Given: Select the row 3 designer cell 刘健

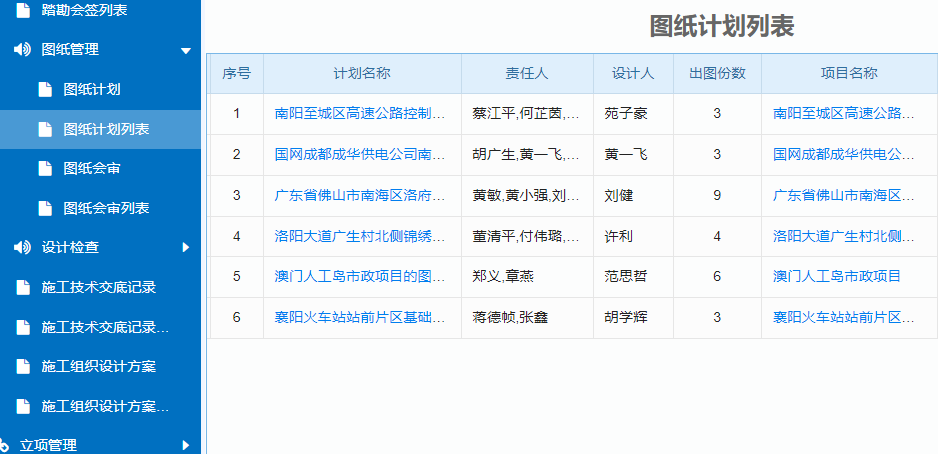Looking at the screenshot, I should [x=619, y=195].
